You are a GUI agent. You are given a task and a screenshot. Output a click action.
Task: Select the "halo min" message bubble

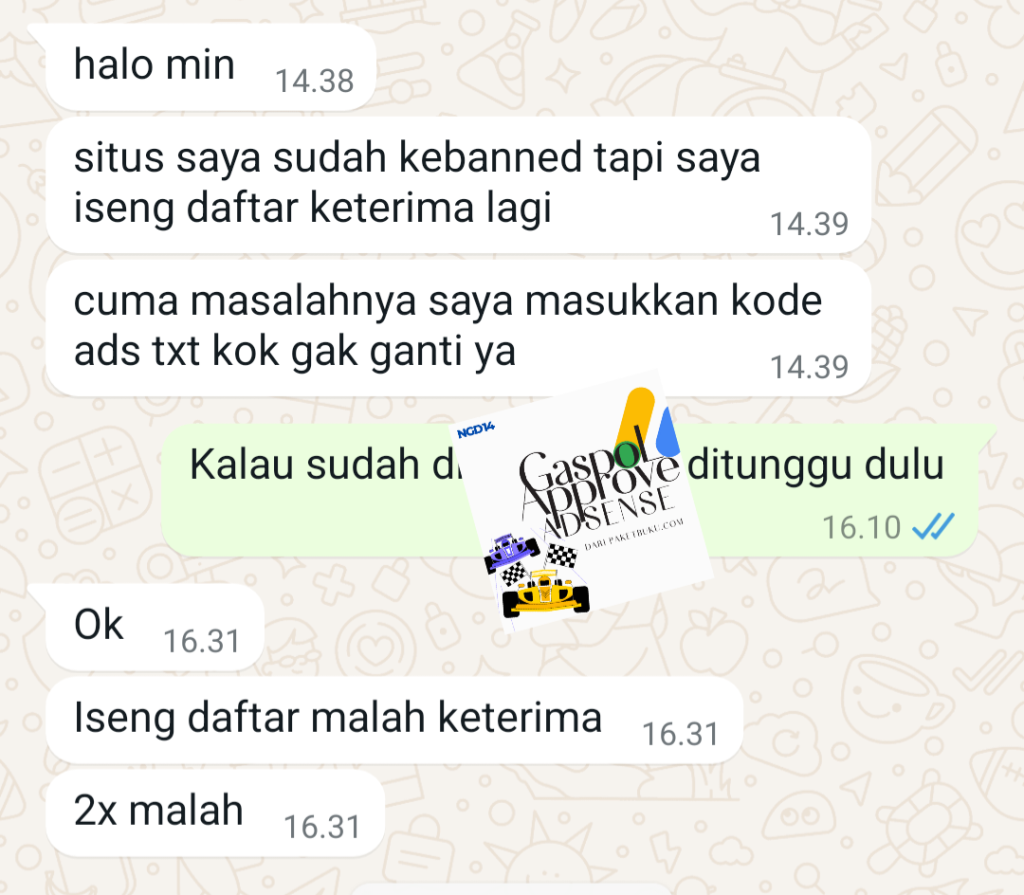point(210,67)
